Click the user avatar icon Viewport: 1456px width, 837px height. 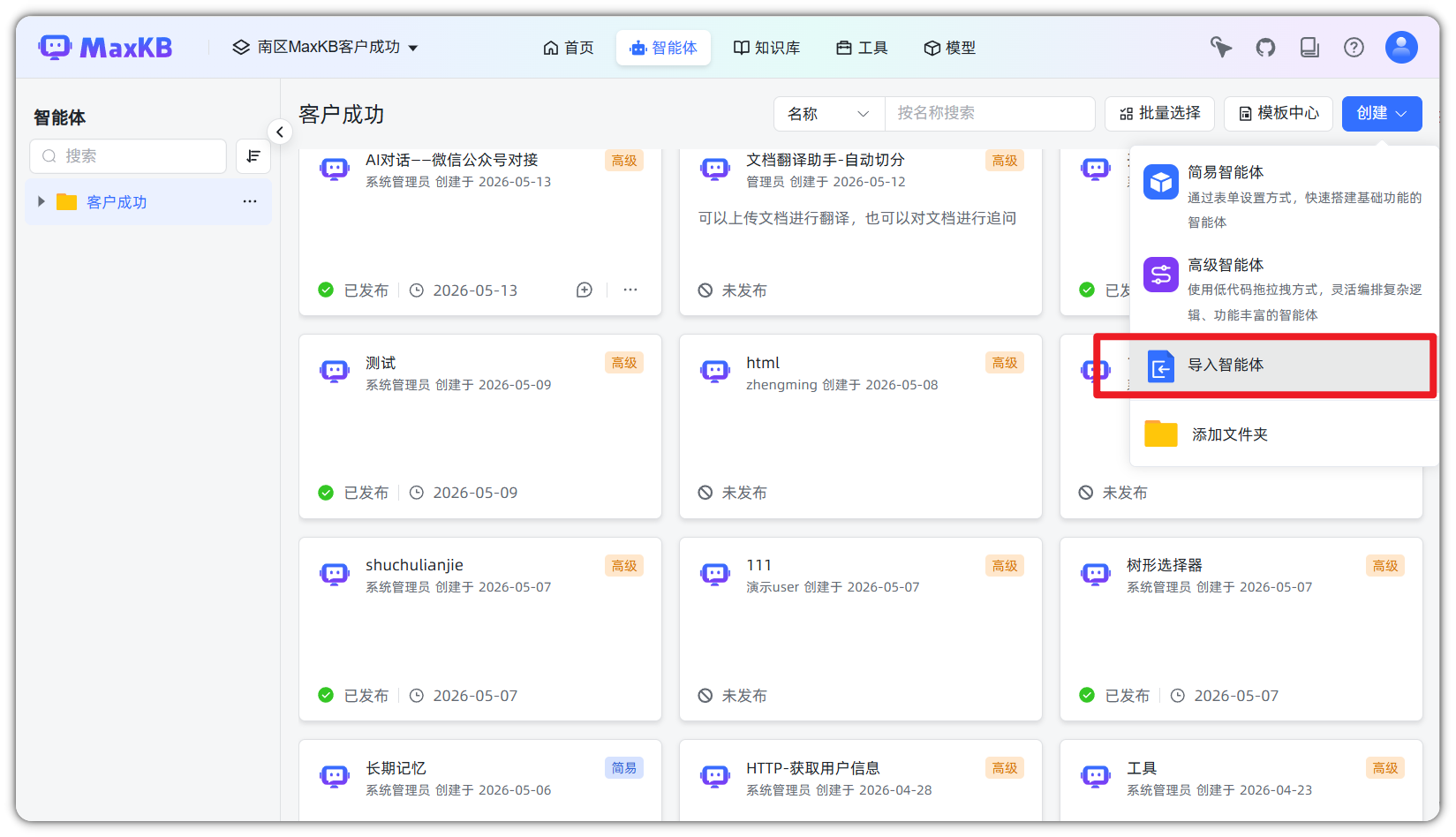point(1401,47)
